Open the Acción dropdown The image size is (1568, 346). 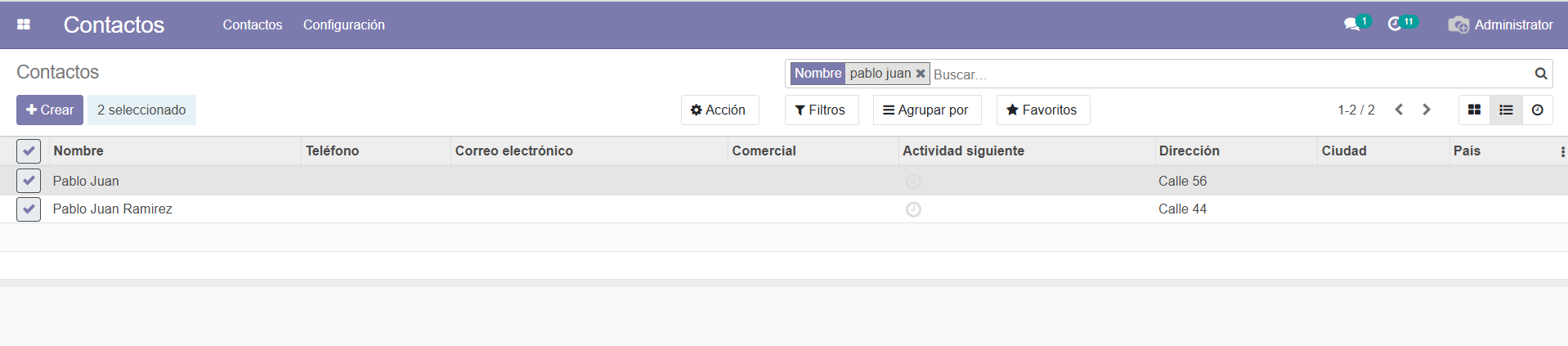coord(719,110)
